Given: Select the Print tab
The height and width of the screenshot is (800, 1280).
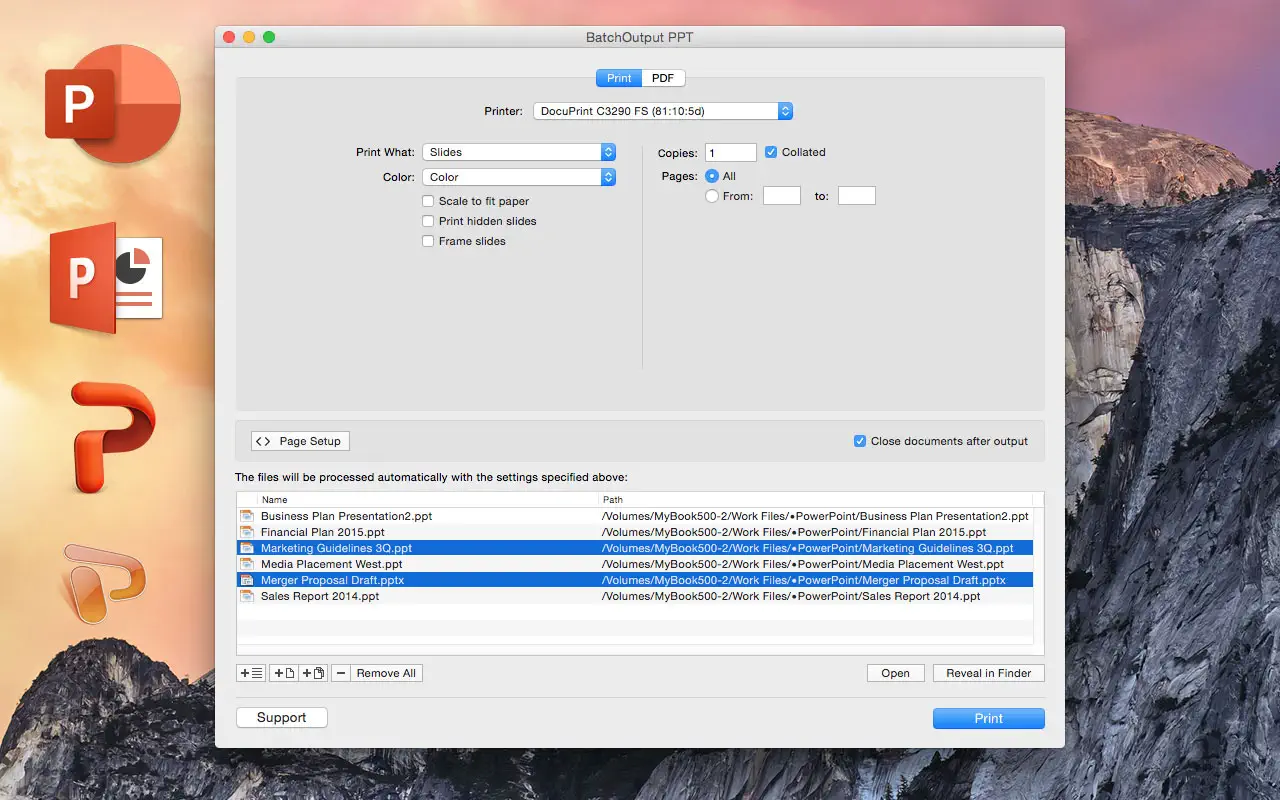Looking at the screenshot, I should coord(619,78).
